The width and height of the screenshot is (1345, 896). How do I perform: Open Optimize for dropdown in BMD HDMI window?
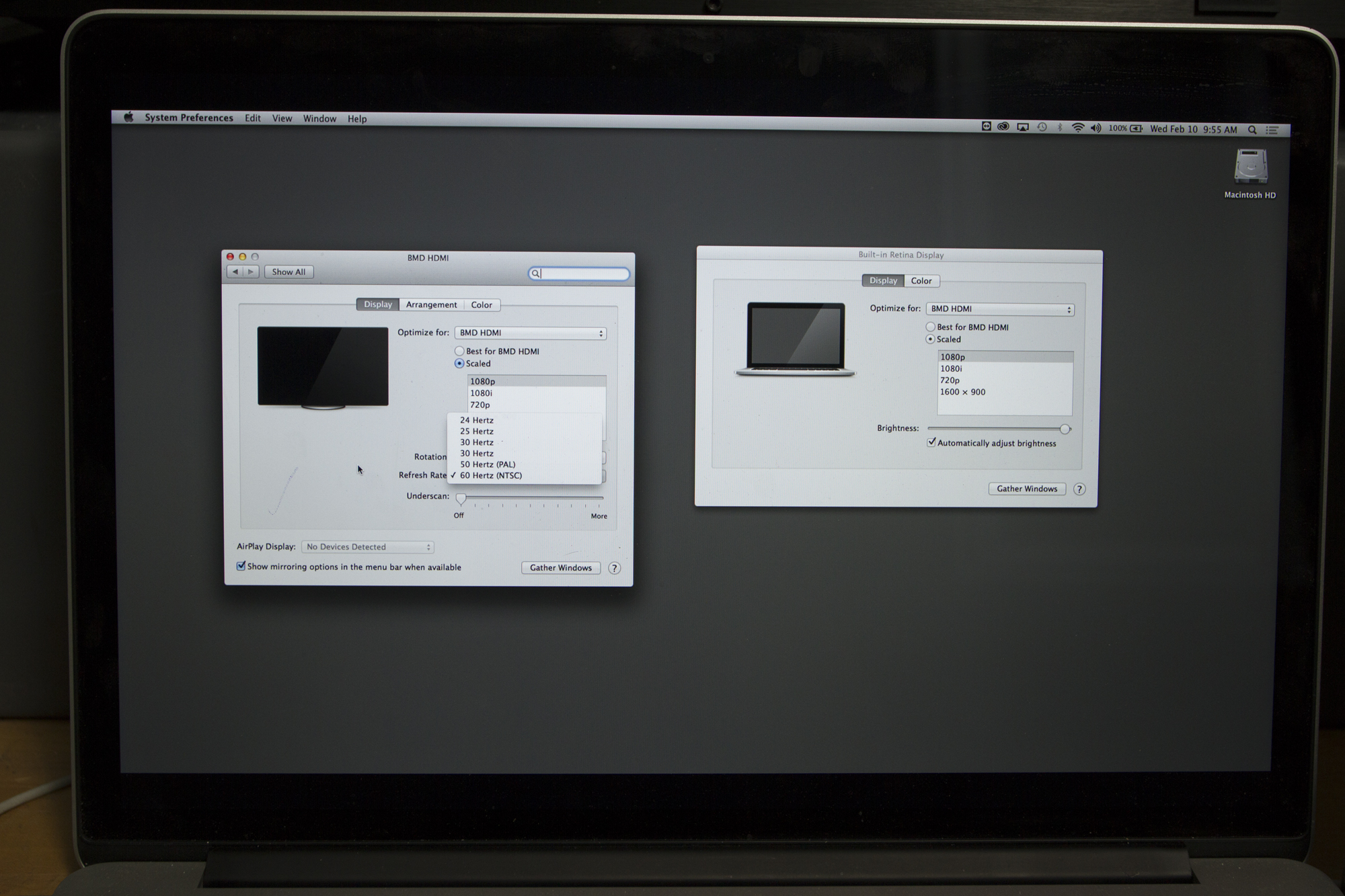coord(531,333)
